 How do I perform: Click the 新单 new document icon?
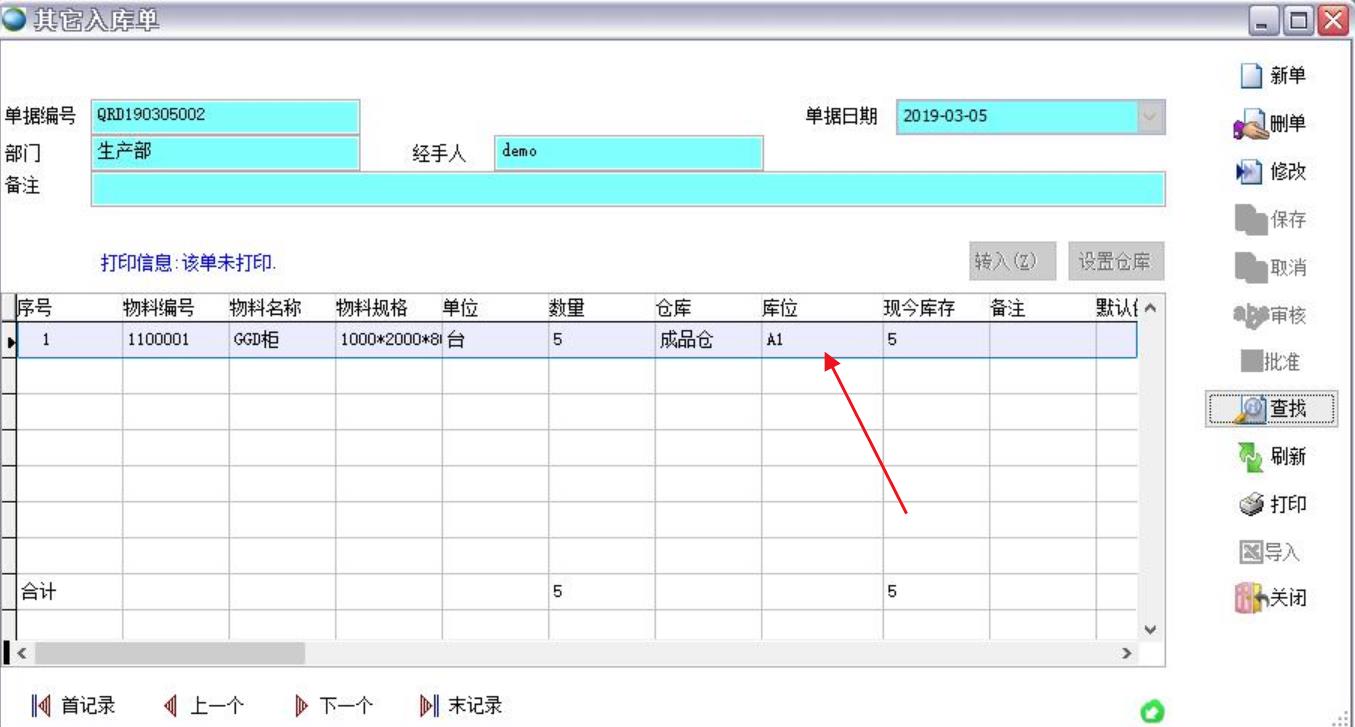[x=1252, y=76]
